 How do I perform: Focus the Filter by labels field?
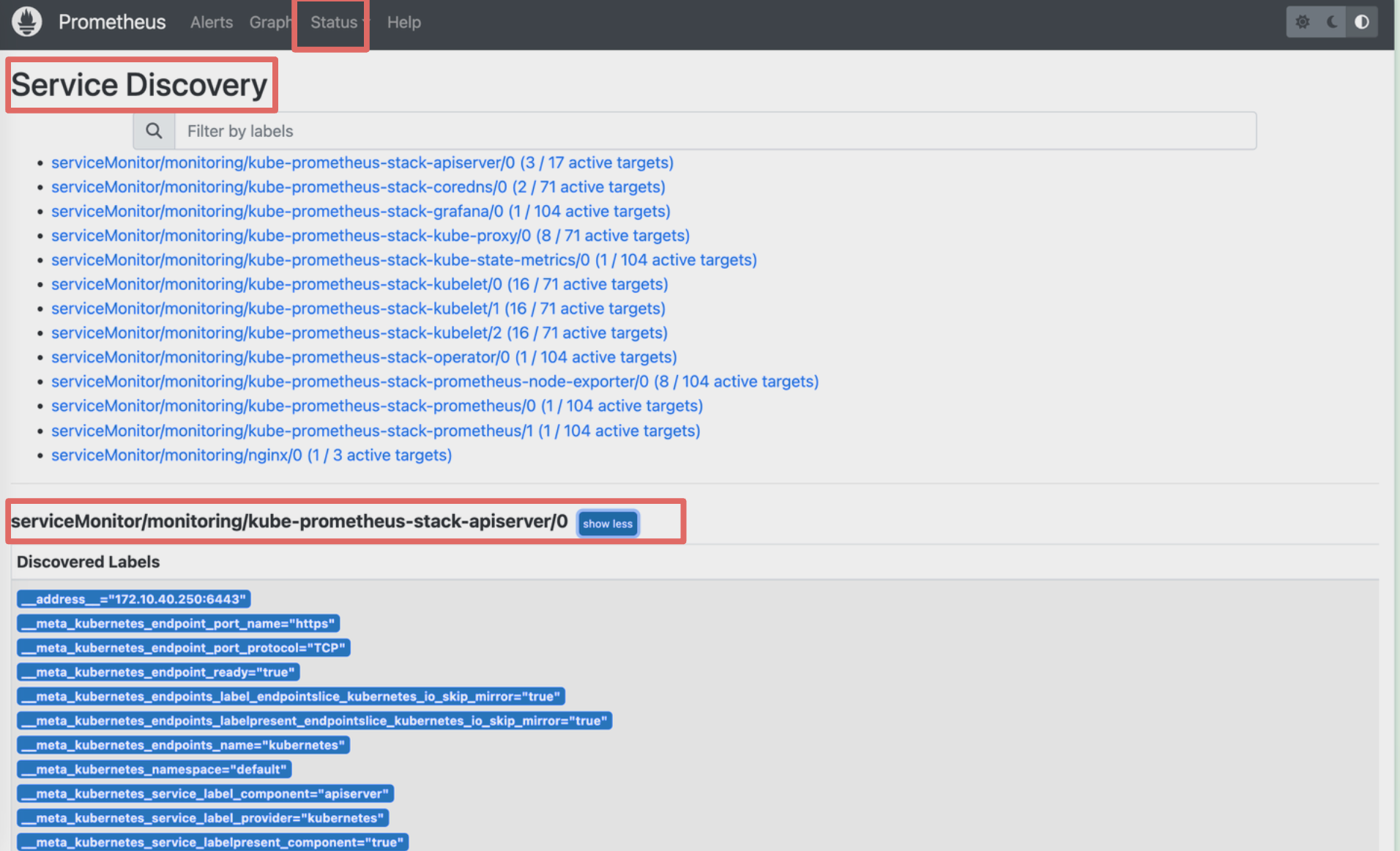coord(715,131)
